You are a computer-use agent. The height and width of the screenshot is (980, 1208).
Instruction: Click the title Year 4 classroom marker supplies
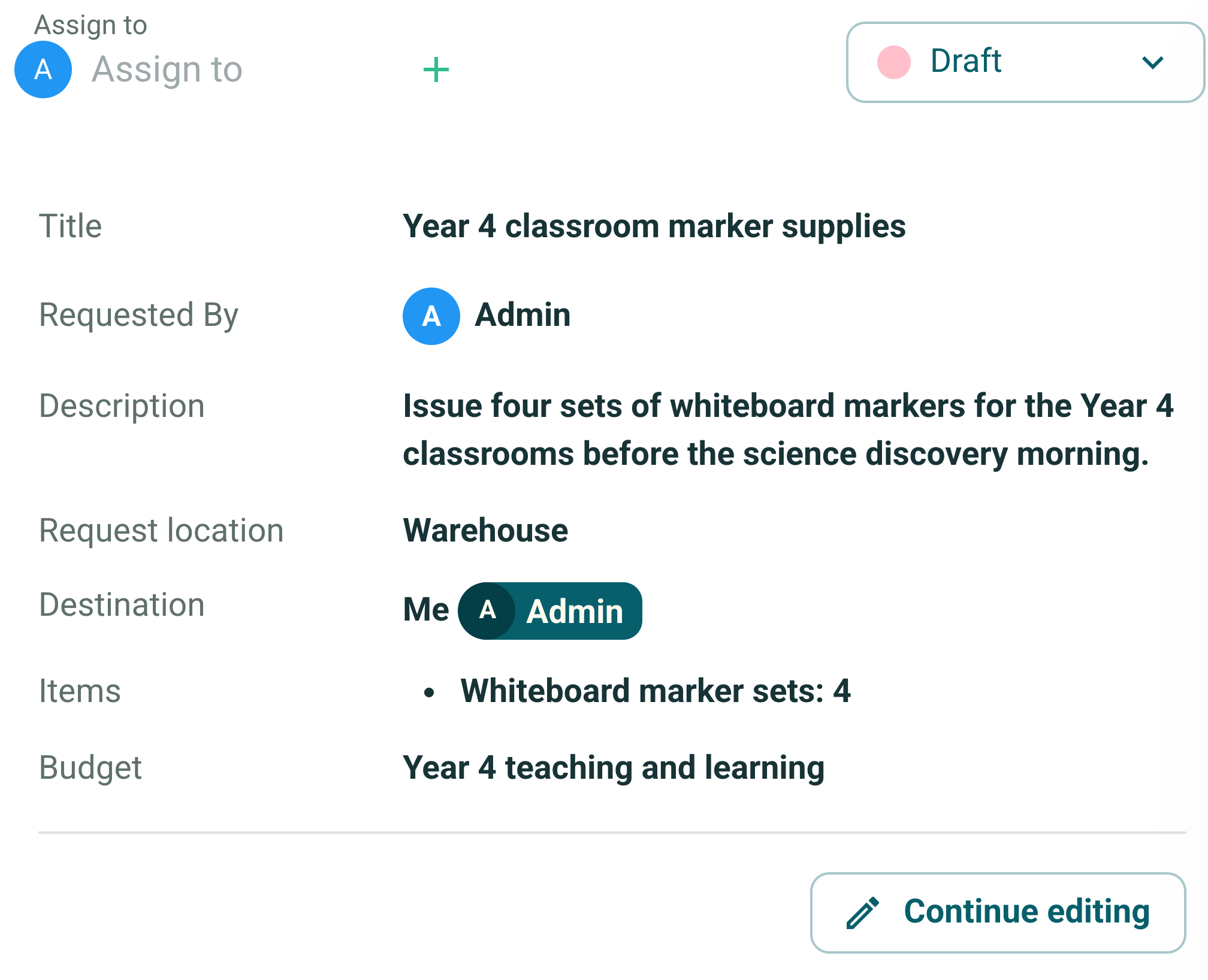[x=654, y=226]
